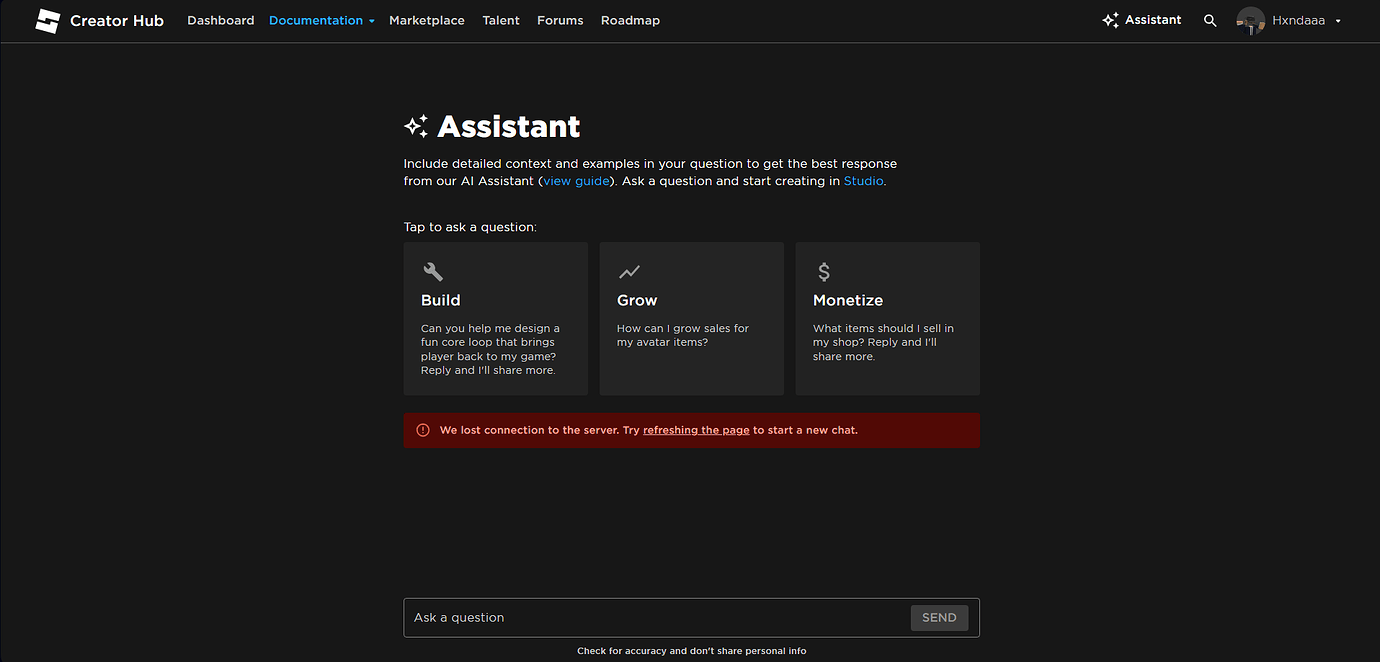Screen dimensions: 1380x662
Task: Click the Assistant sparkle icon in navigation
Action: (x=1108, y=19)
